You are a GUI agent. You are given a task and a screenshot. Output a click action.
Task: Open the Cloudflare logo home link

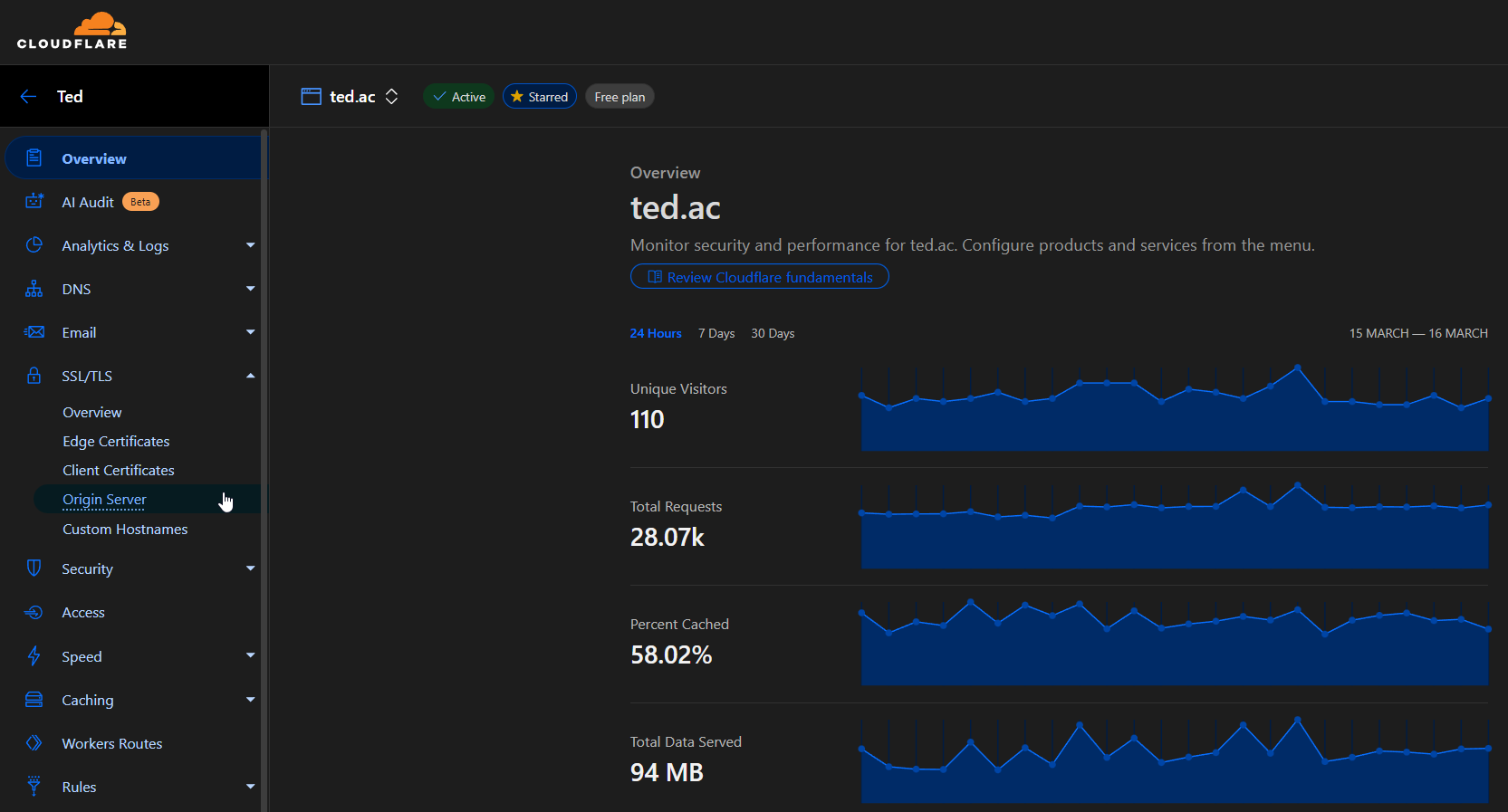point(72,31)
